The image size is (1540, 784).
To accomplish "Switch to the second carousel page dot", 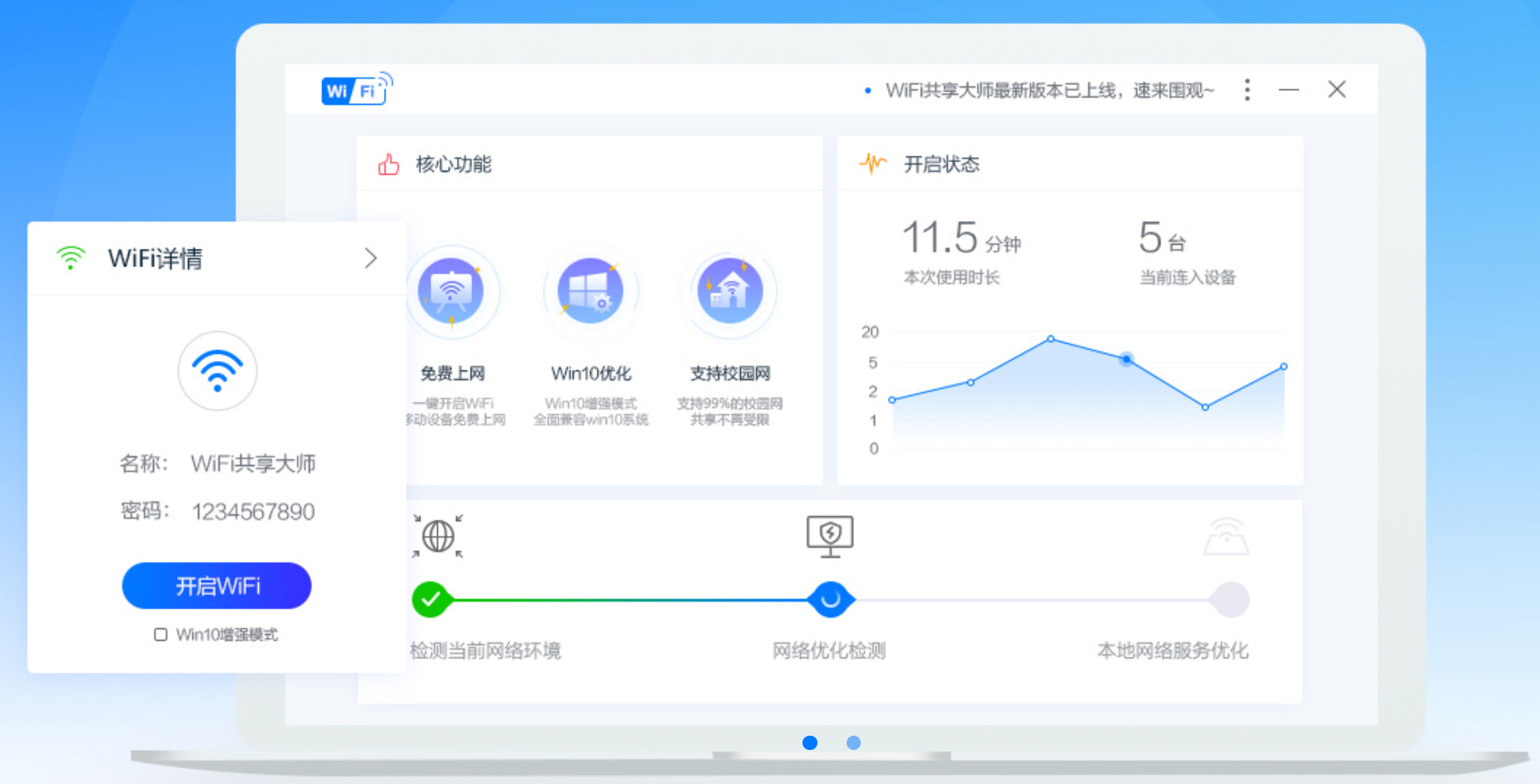I will pos(853,742).
